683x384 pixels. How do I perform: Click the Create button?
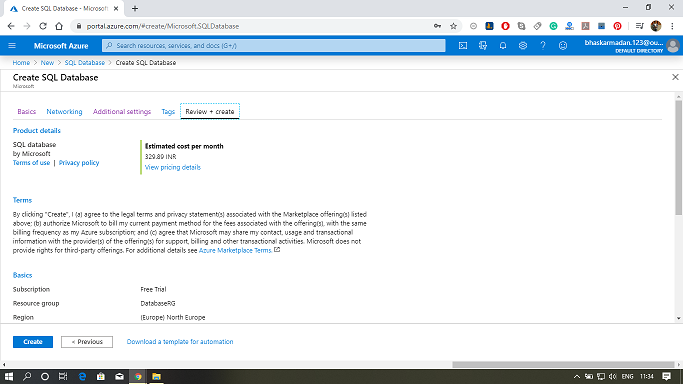click(33, 342)
